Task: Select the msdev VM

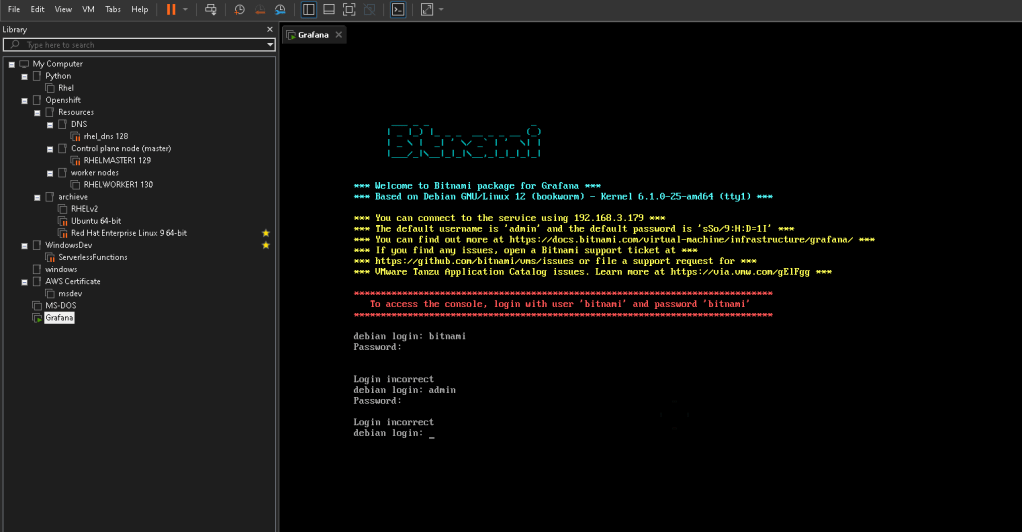Action: pos(70,293)
